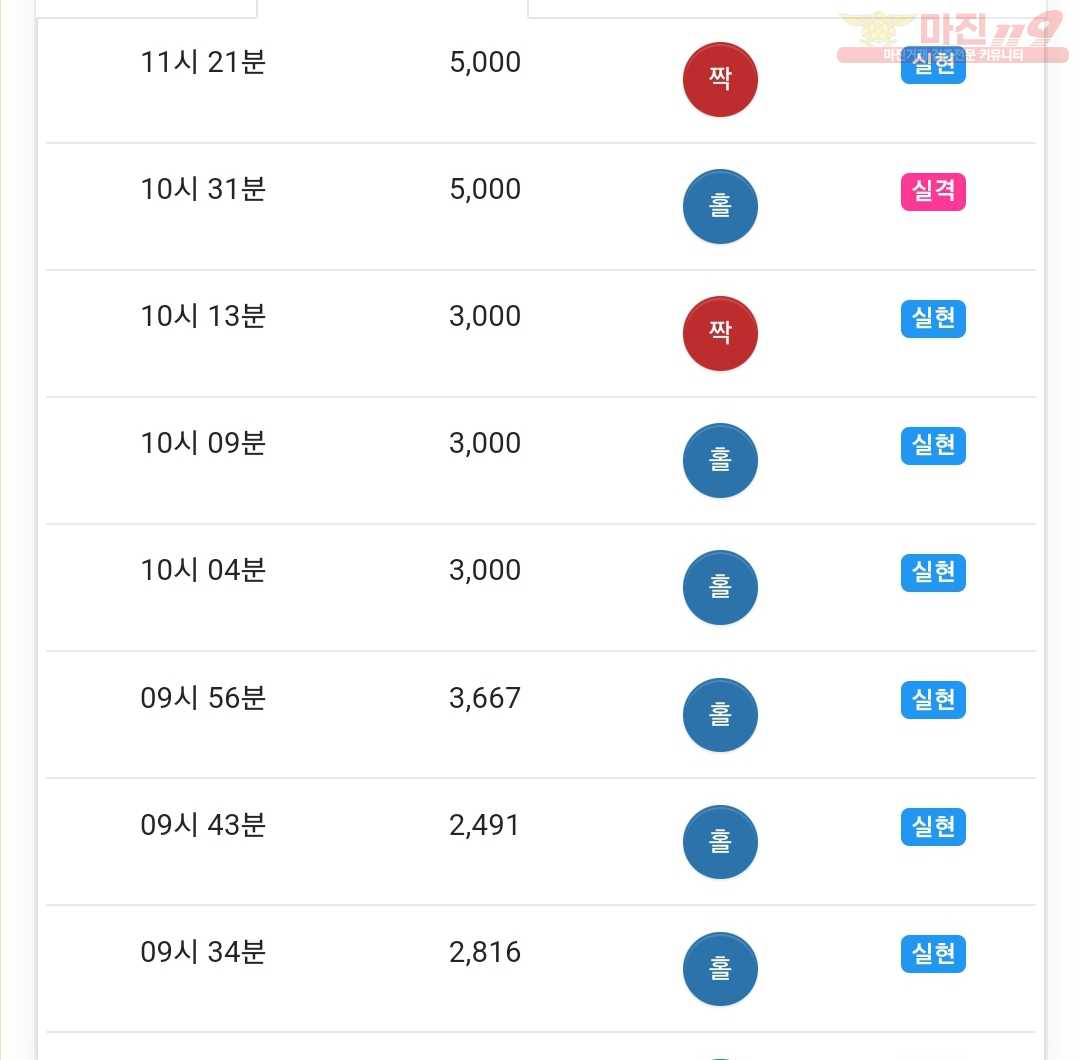This screenshot has height=1060, width=1080.
Task: Select the 2,491 amount value
Action: point(484,825)
